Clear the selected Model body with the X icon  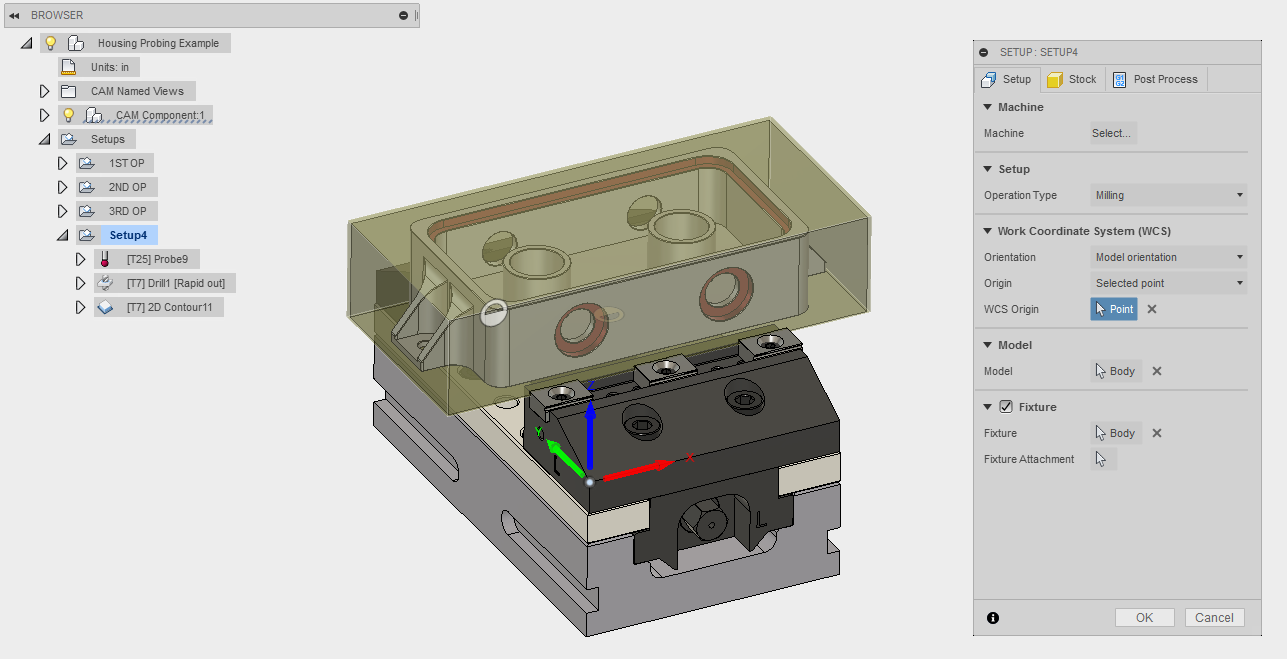click(1156, 371)
